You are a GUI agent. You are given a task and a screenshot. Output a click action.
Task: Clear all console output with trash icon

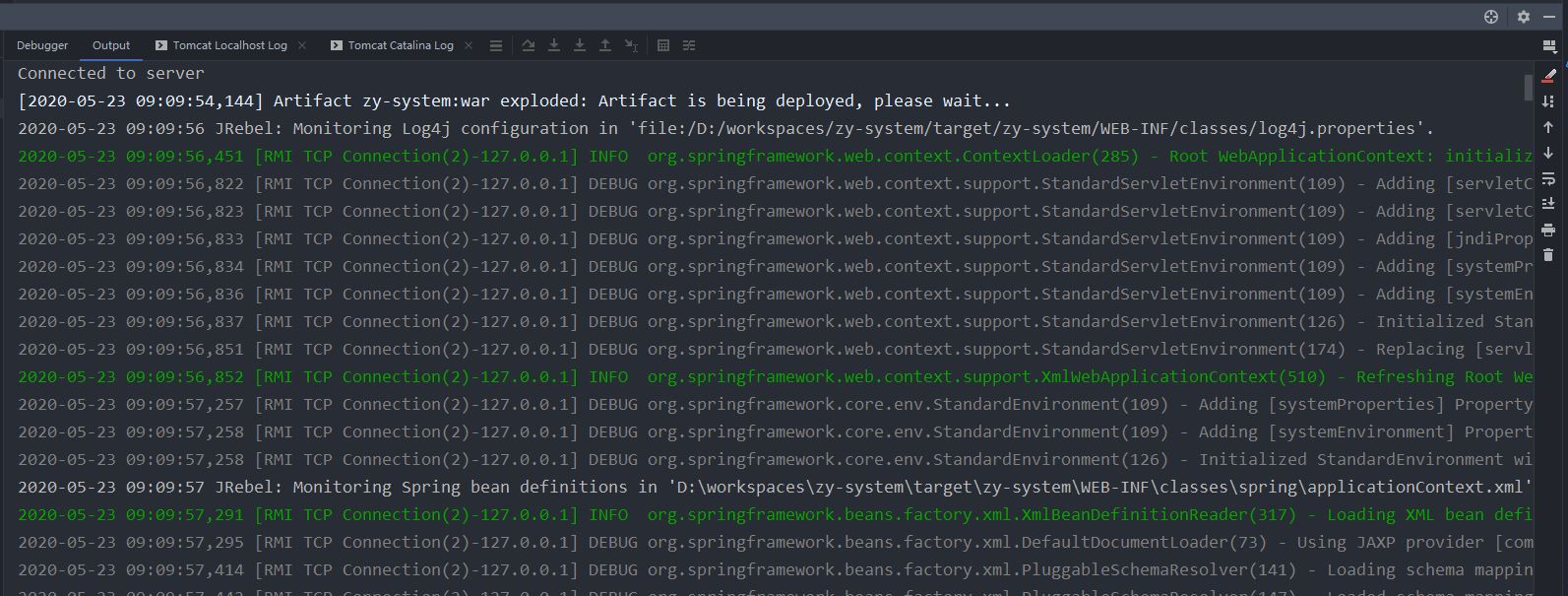click(x=1548, y=255)
